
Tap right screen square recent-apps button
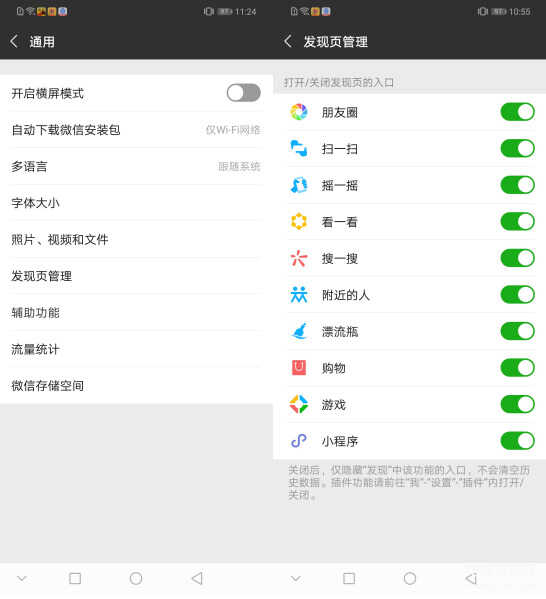[349, 578]
